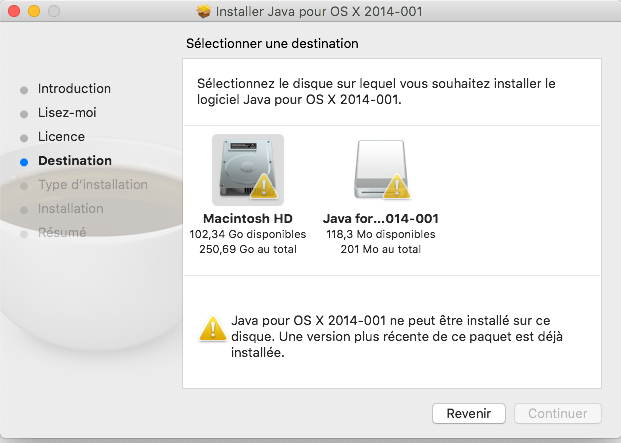The height and width of the screenshot is (443, 621).
Task: Click the 'Sélectionnez le disque' instruction text
Action: coord(376,91)
